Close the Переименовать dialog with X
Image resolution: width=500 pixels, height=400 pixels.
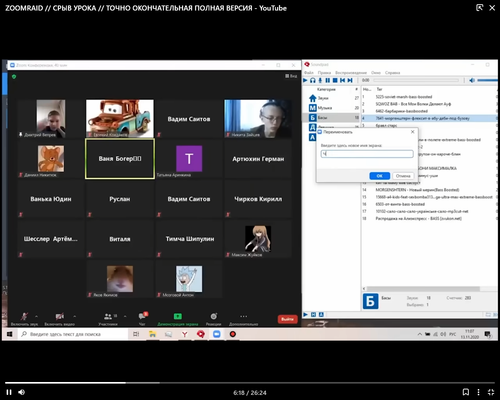coord(413,132)
